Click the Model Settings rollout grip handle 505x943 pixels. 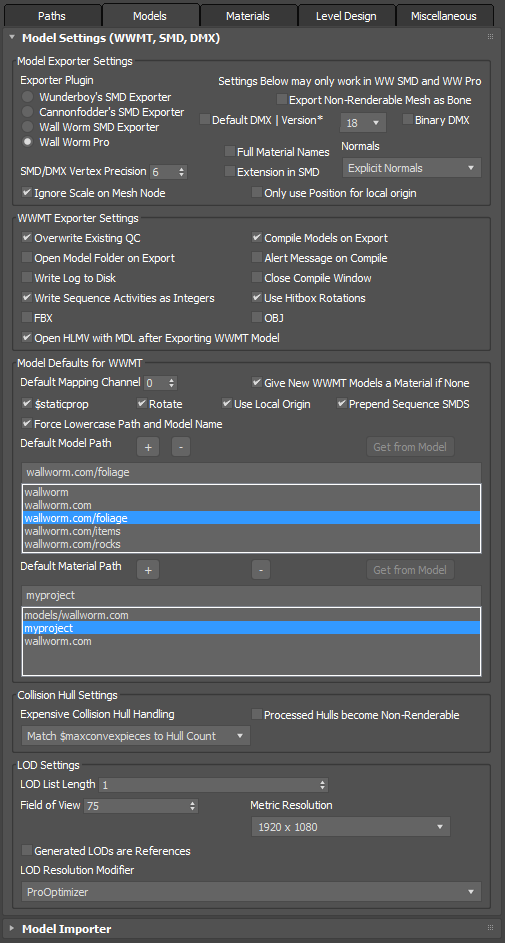490,37
